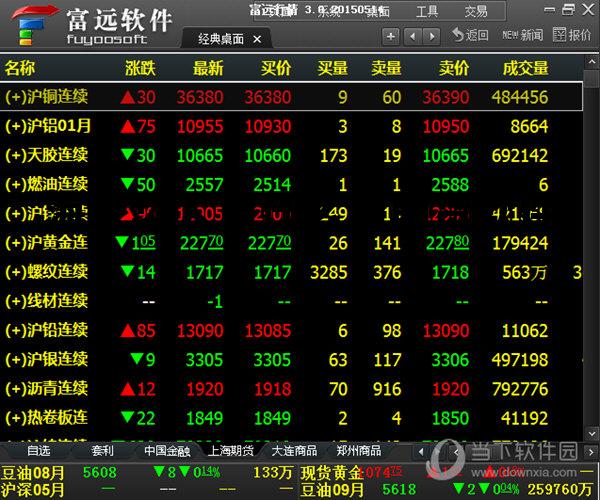Switch to the 套利 tab
Image resolution: width=600 pixels, height=500 pixels.
tap(103, 451)
